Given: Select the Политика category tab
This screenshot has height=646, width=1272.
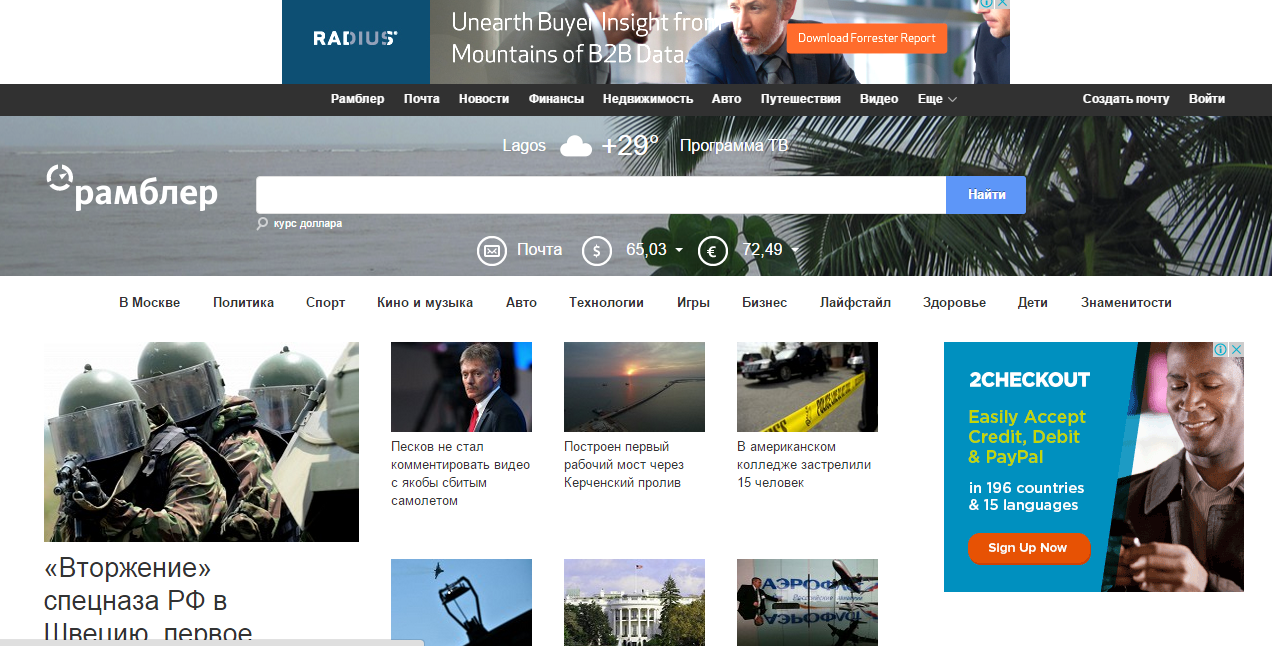Looking at the screenshot, I should (243, 302).
